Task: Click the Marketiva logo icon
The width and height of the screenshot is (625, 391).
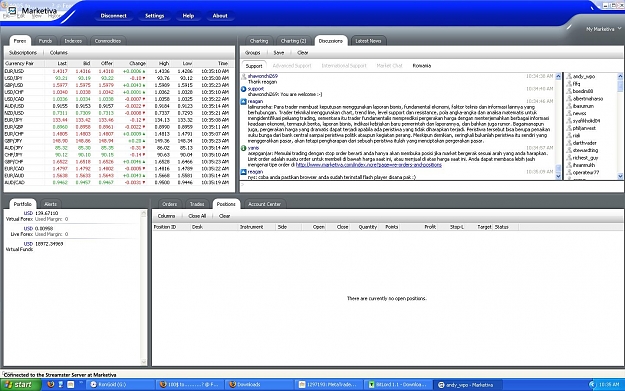Action: 12,10
